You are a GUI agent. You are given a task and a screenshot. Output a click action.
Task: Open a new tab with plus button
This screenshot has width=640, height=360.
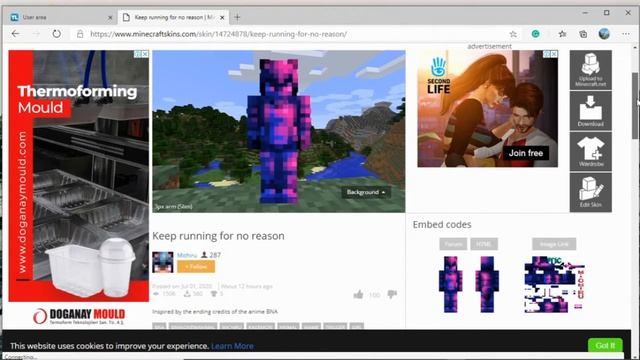click(237, 17)
